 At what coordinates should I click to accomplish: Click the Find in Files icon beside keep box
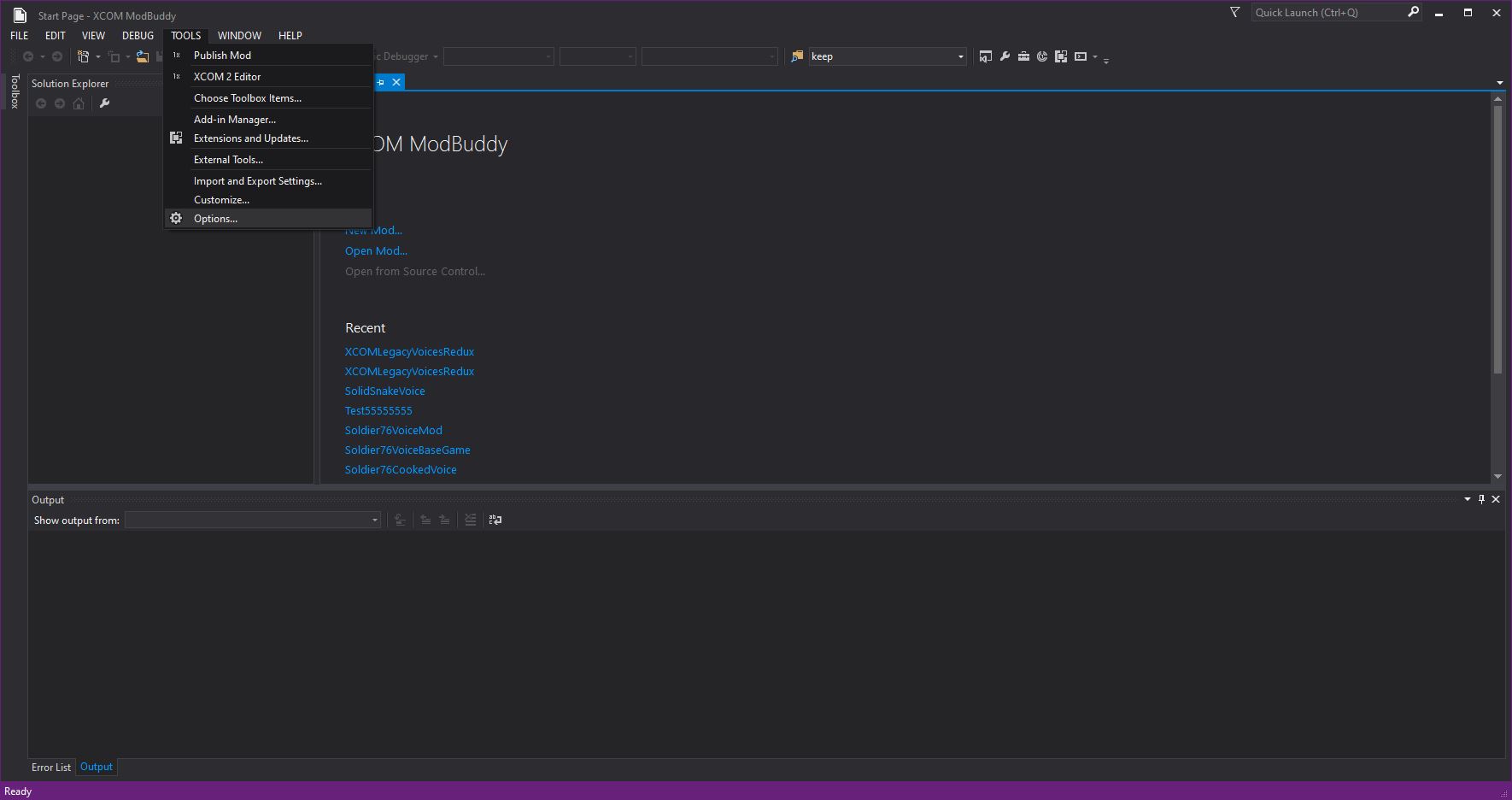coord(797,56)
